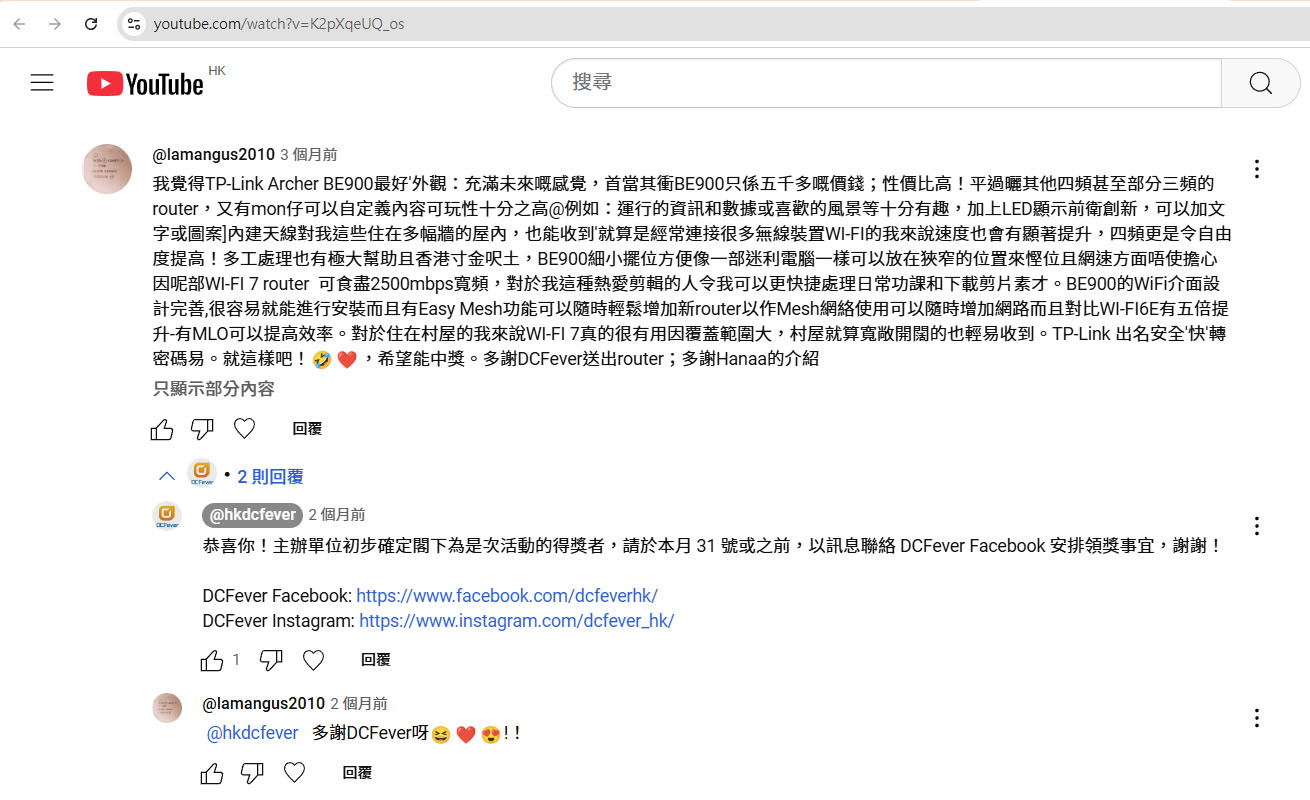Open more options on hkdcfever reply
1310x800 pixels.
[x=1257, y=526]
